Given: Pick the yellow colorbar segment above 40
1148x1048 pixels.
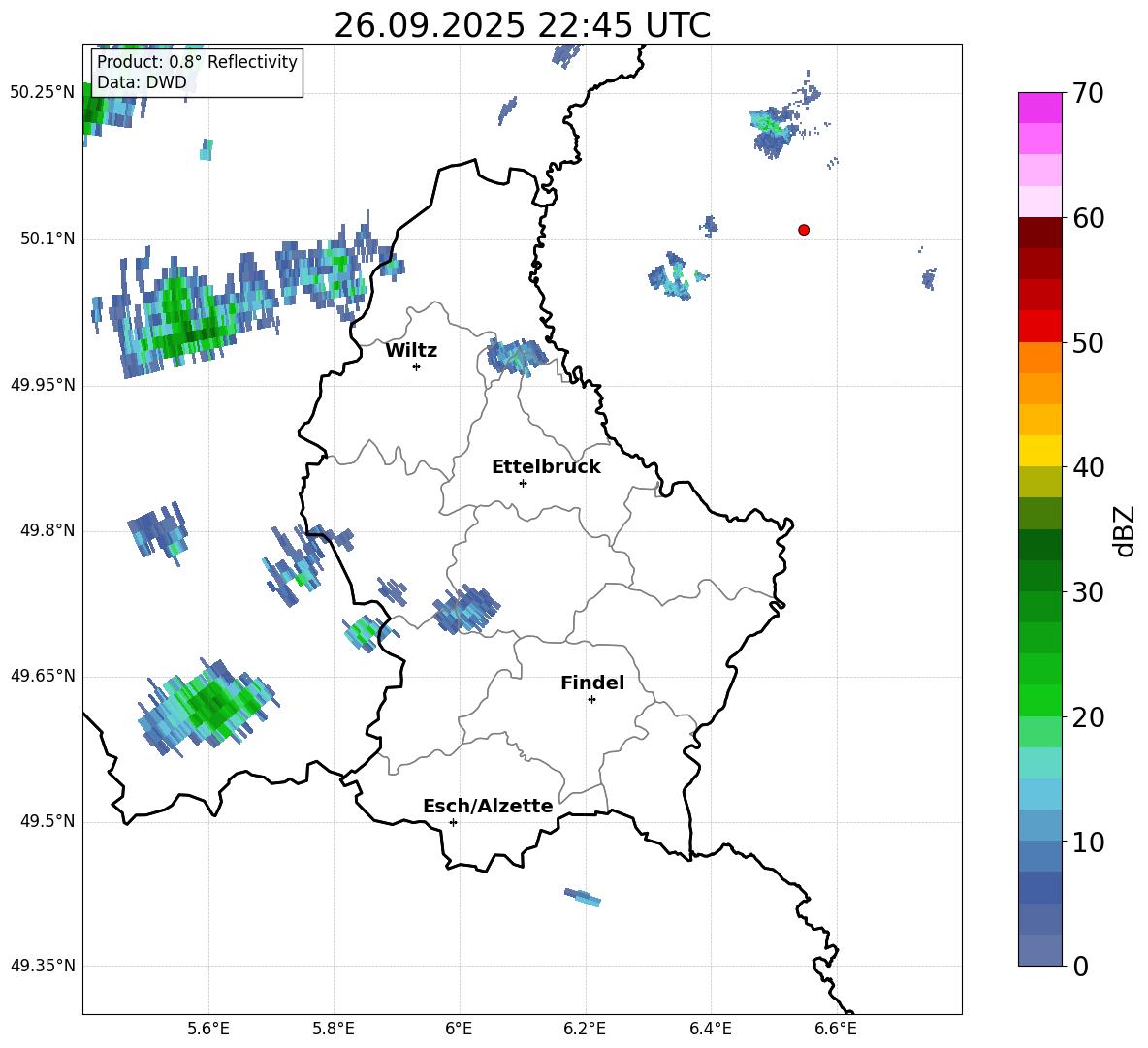Looking at the screenshot, I should (x=1039, y=452).
